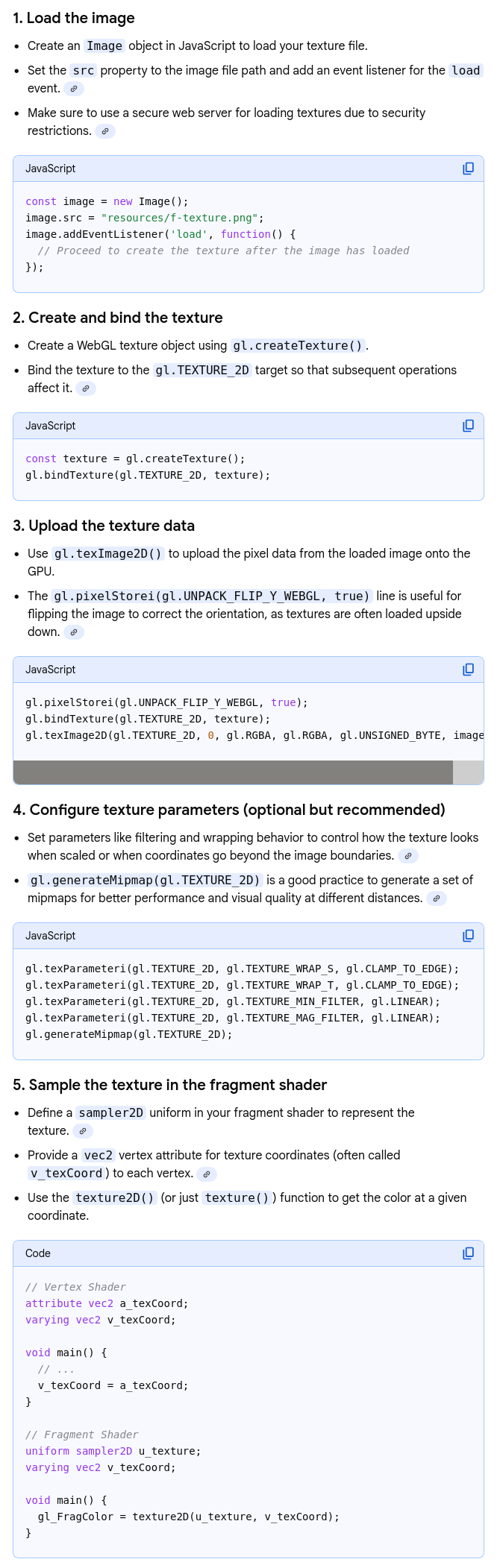This screenshot has width=500, height=1568.
Task: Open the source link after 'security restrictions.'
Action: pyautogui.click(x=105, y=131)
